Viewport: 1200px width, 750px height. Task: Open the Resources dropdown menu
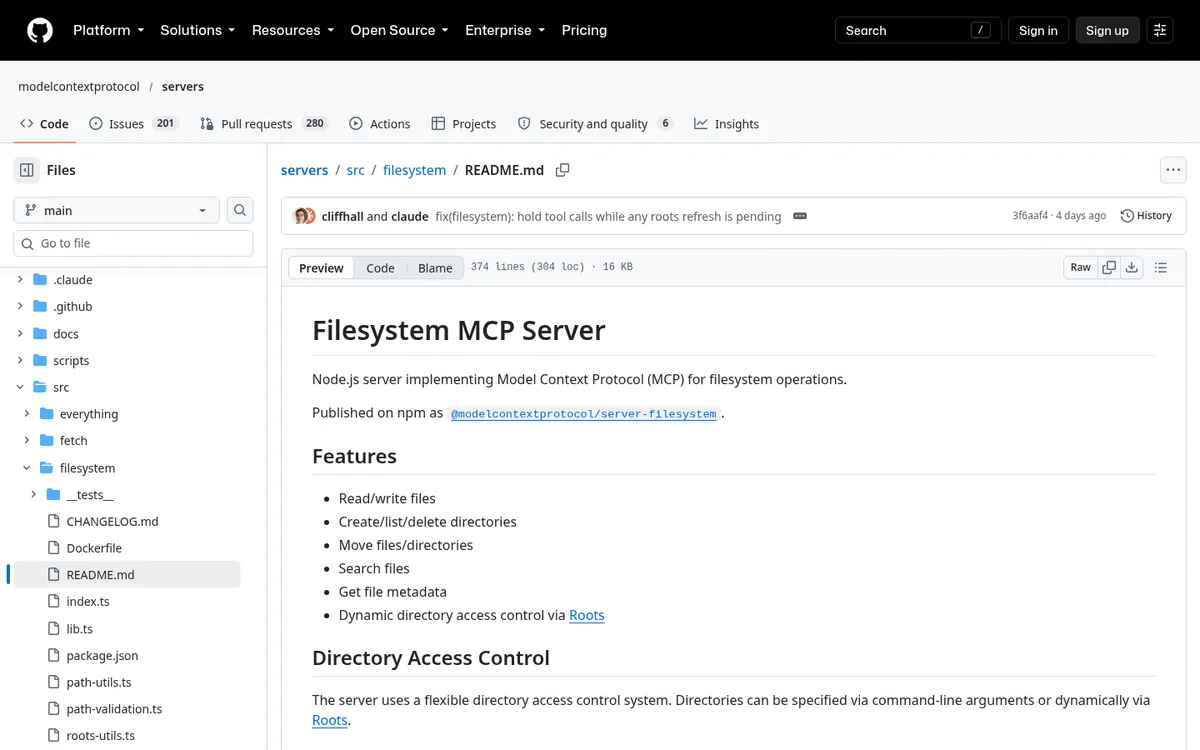pos(293,30)
